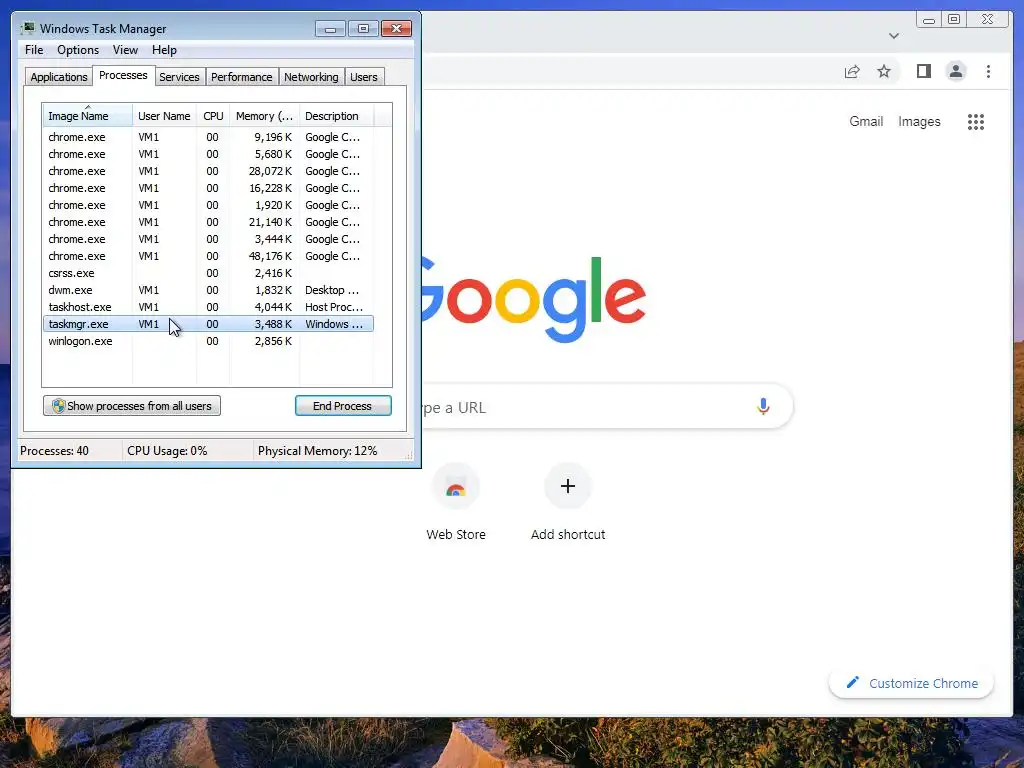1024x768 pixels.
Task: Select the dwm.exe process row
Action: point(208,290)
